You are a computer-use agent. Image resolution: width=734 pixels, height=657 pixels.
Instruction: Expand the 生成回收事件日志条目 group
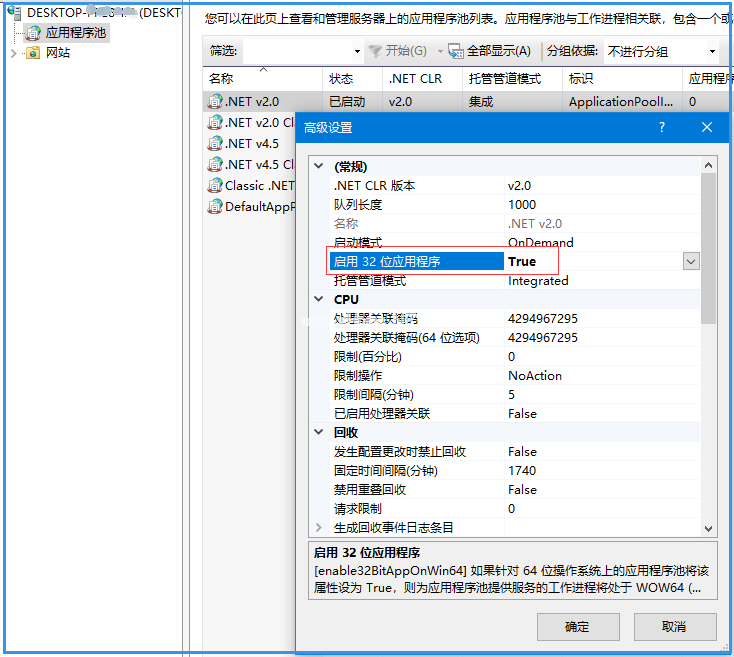pyautogui.click(x=319, y=527)
